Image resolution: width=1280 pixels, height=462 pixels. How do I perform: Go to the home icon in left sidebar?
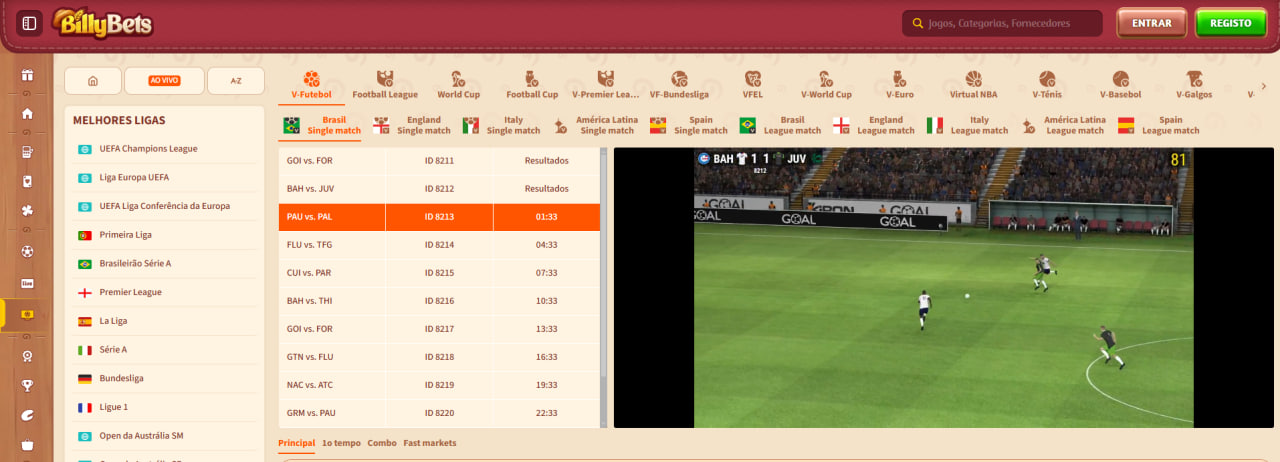point(27,113)
